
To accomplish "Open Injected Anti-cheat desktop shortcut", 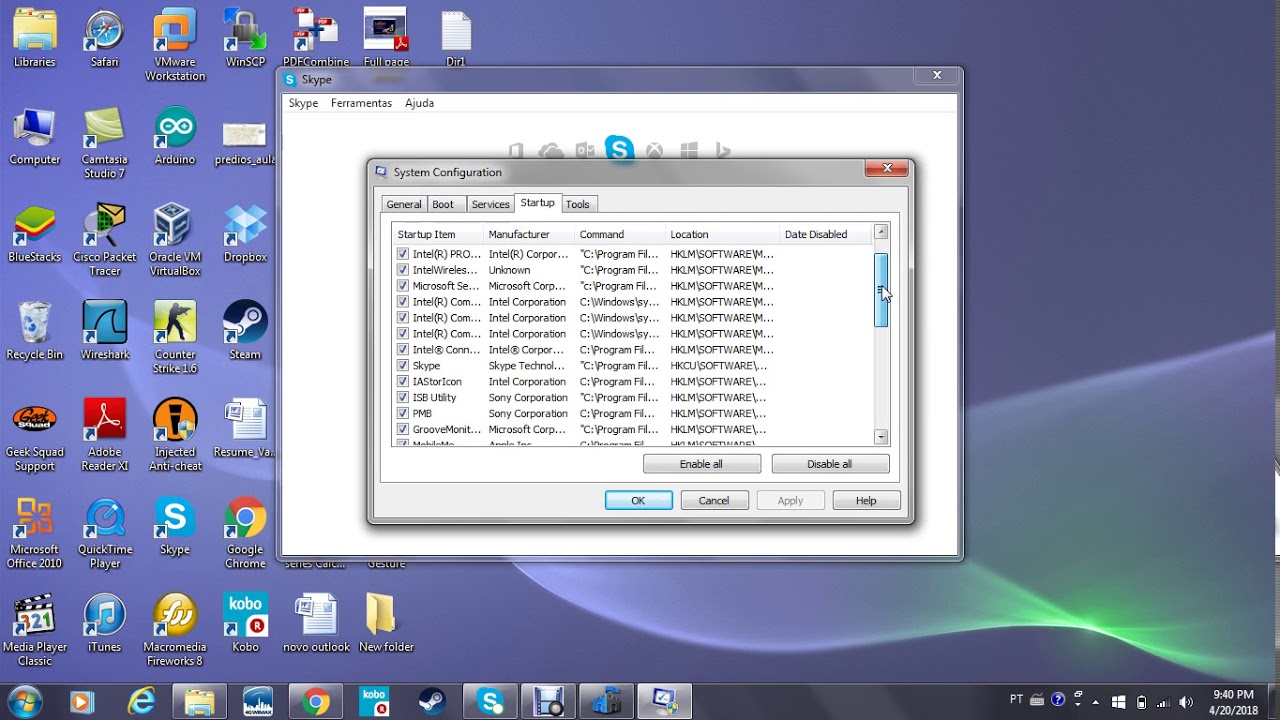I will pos(175,436).
